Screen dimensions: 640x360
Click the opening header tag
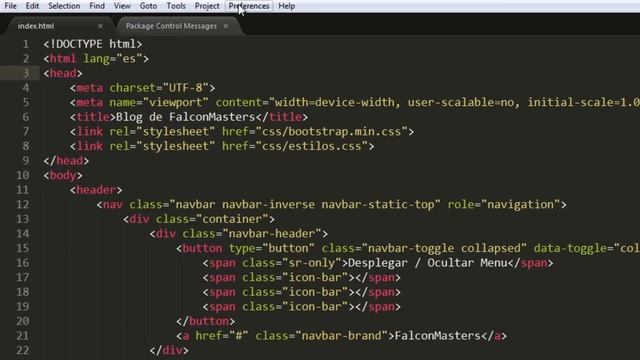tap(96, 190)
